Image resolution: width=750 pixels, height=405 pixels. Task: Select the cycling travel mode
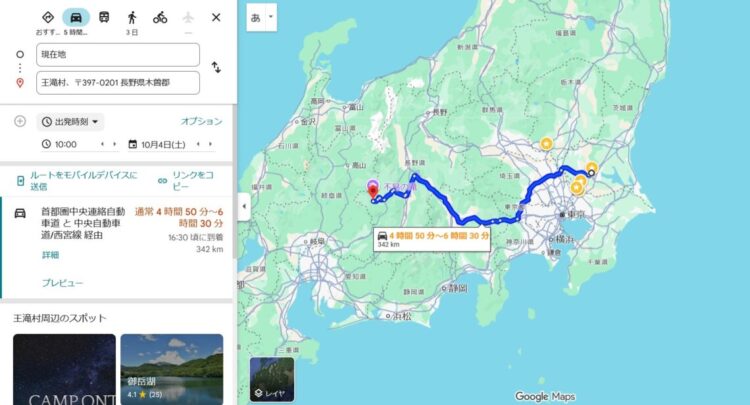click(x=160, y=18)
